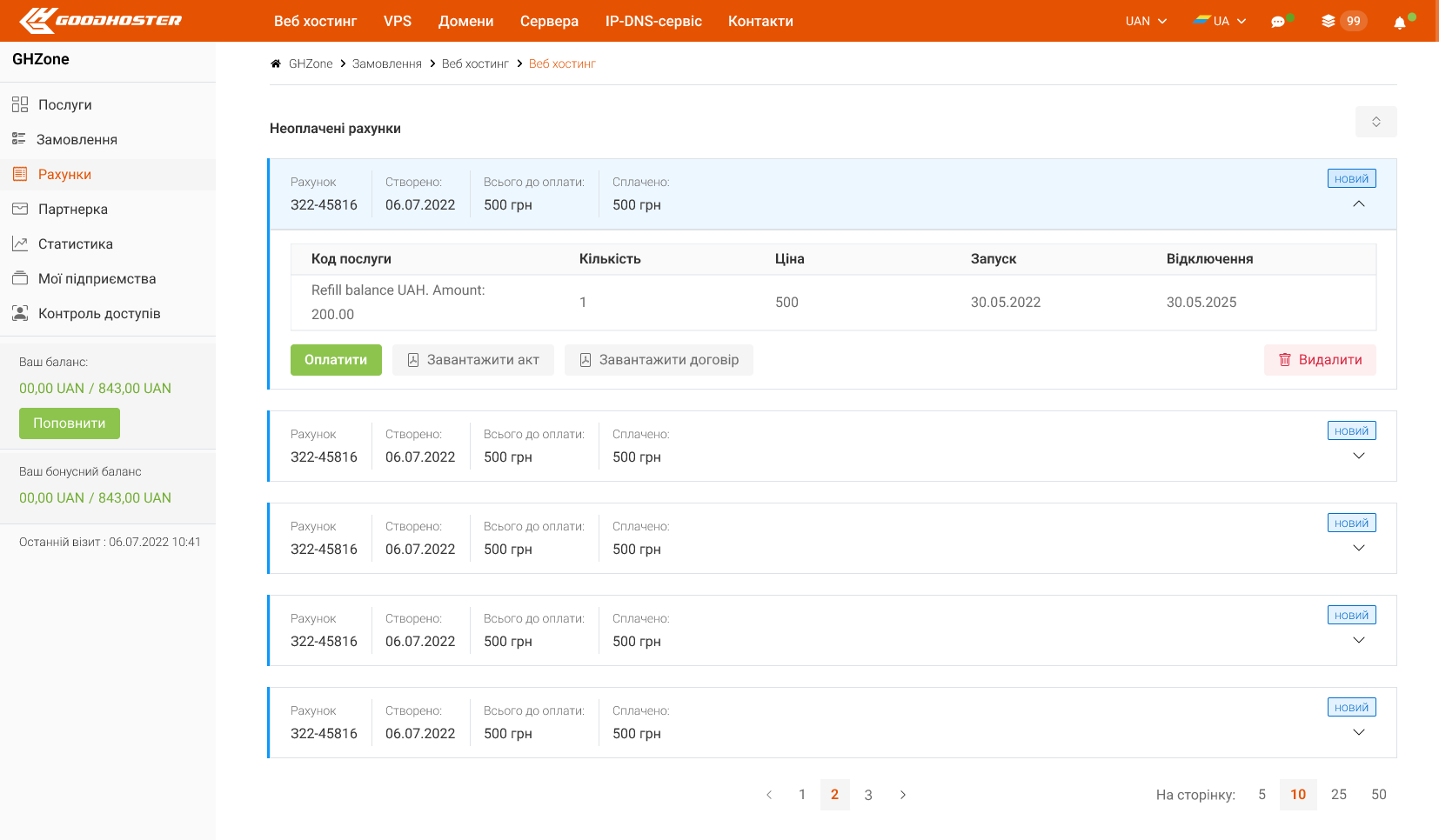
Task: Click the Статистика chart icon
Action: pyautogui.click(x=20, y=243)
